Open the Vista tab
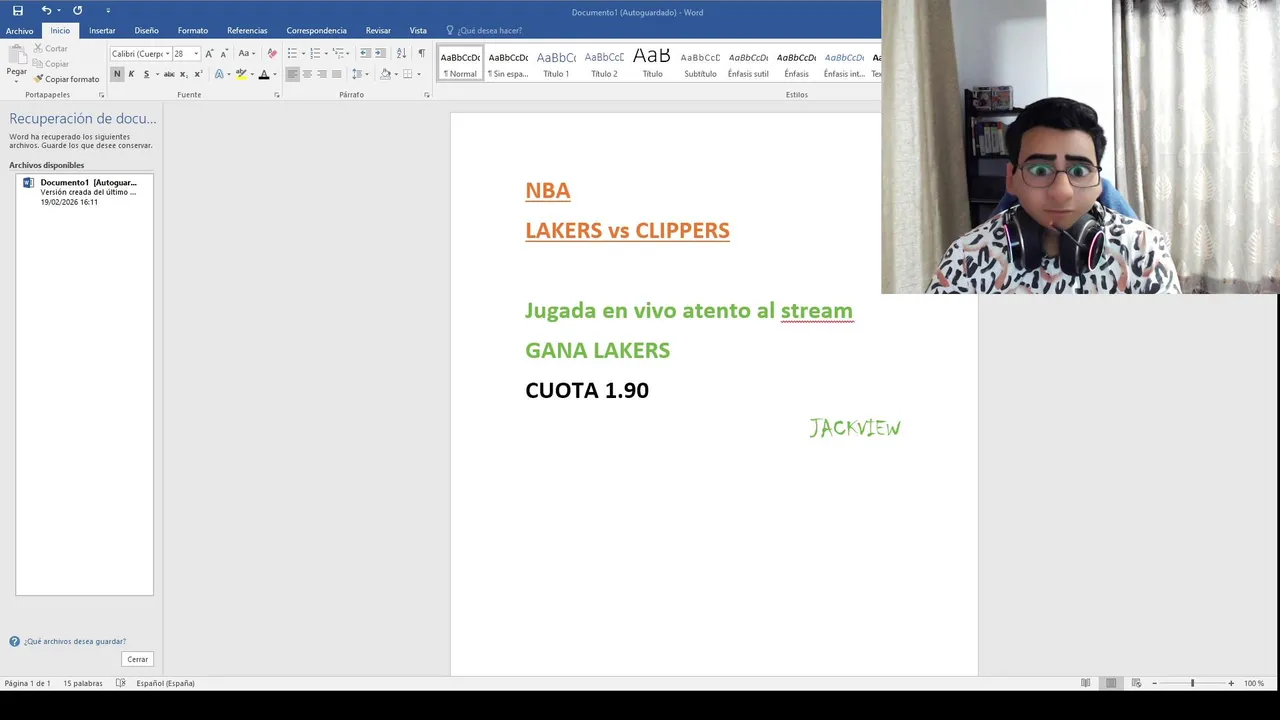The image size is (1280, 720). pyautogui.click(x=418, y=31)
